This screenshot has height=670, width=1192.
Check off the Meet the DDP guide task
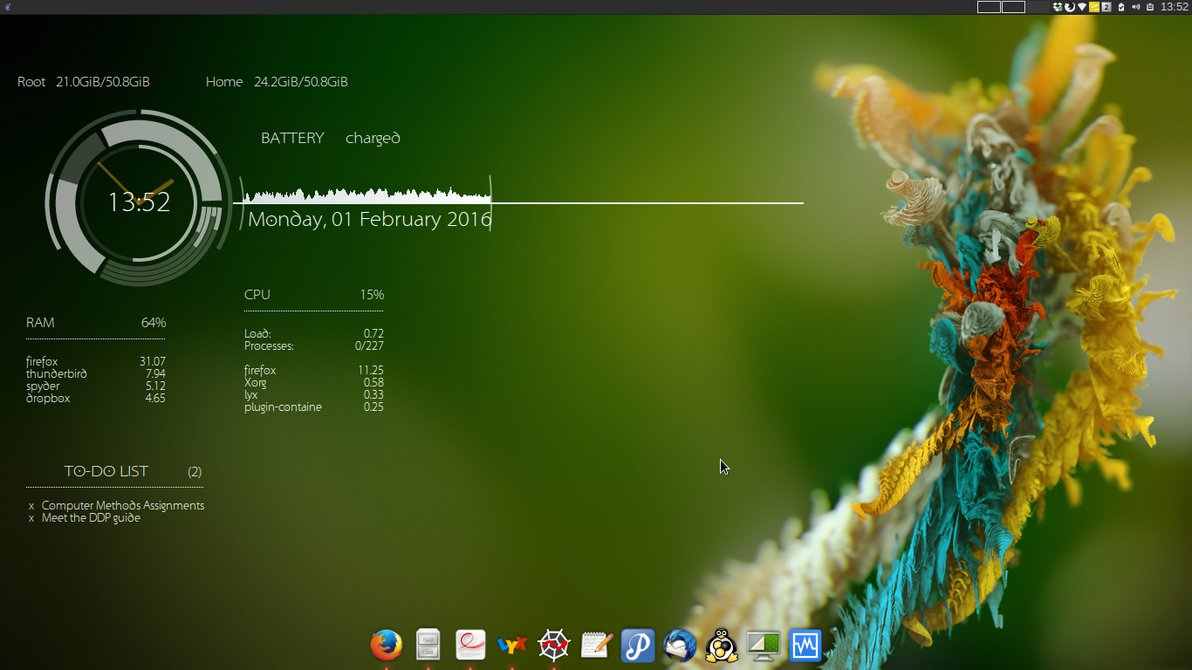point(31,517)
